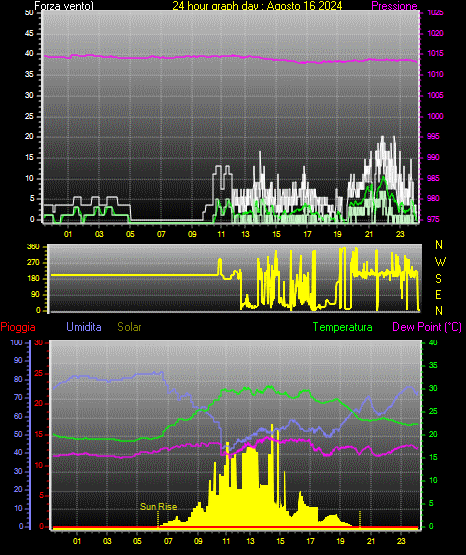Click the green 'Temperatura' legend label

pyautogui.click(x=343, y=327)
